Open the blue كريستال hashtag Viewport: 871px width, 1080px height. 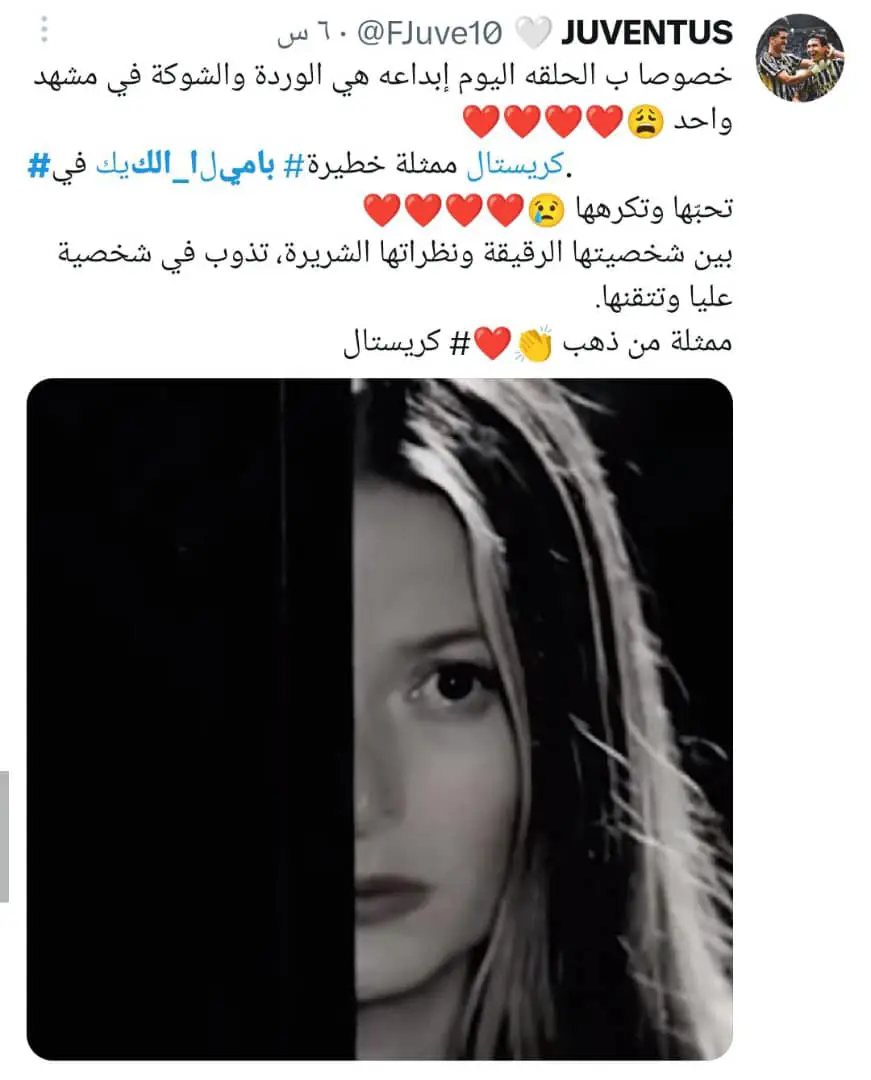[514, 165]
